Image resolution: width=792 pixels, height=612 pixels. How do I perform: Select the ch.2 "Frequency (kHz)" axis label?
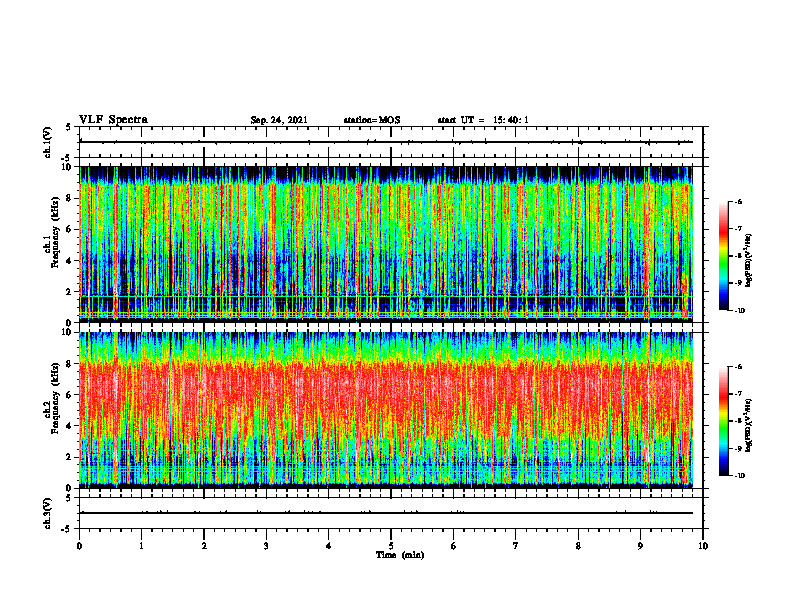[x=55, y=397]
